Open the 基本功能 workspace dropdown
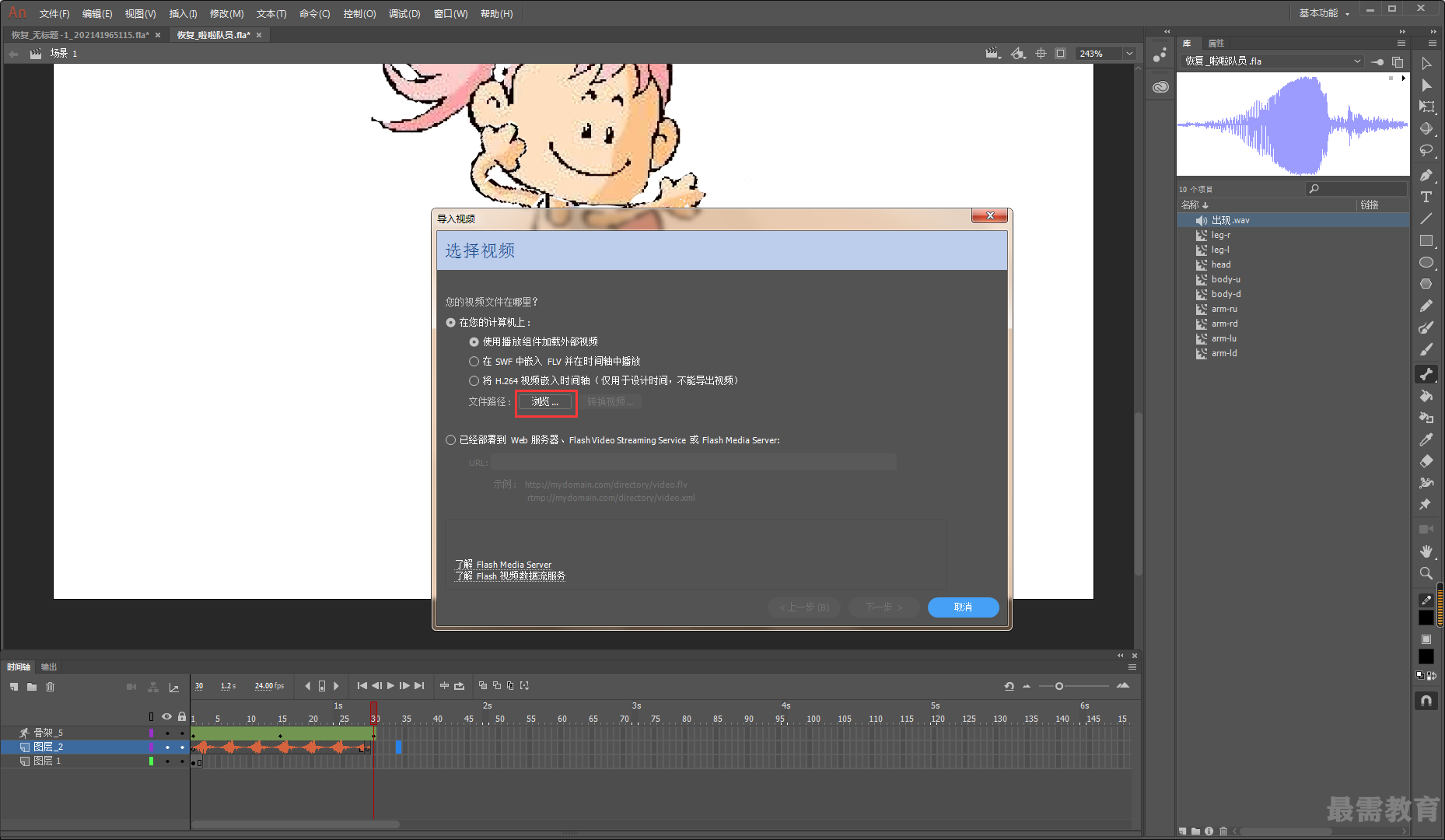The width and height of the screenshot is (1445, 840). click(1324, 13)
